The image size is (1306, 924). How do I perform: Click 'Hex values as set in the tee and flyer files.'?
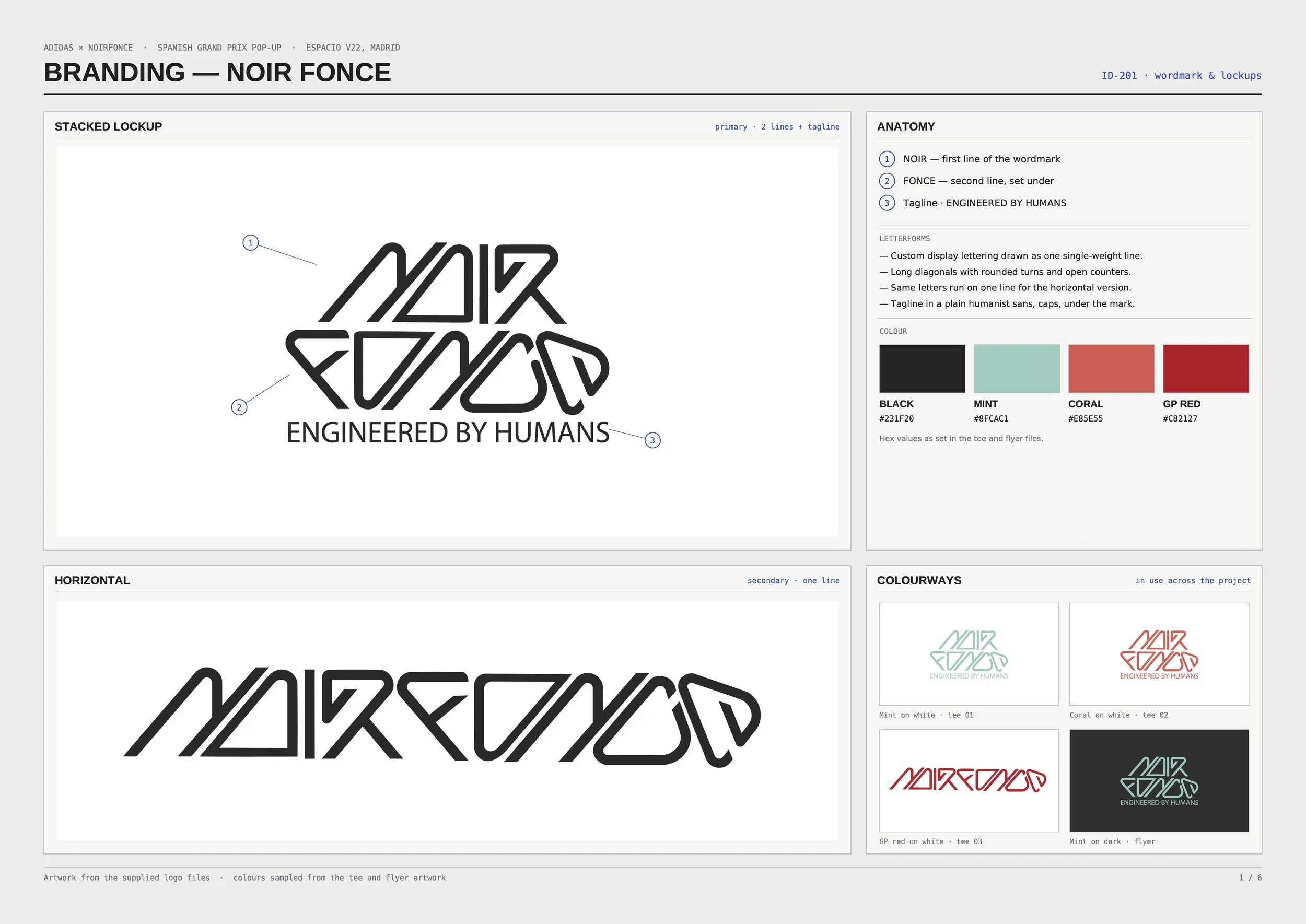pos(961,439)
